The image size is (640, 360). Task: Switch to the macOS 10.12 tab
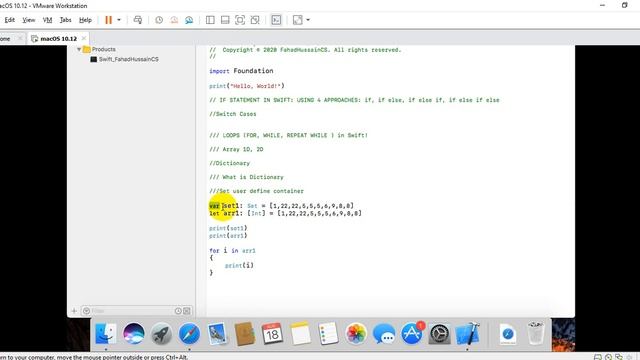coord(58,38)
